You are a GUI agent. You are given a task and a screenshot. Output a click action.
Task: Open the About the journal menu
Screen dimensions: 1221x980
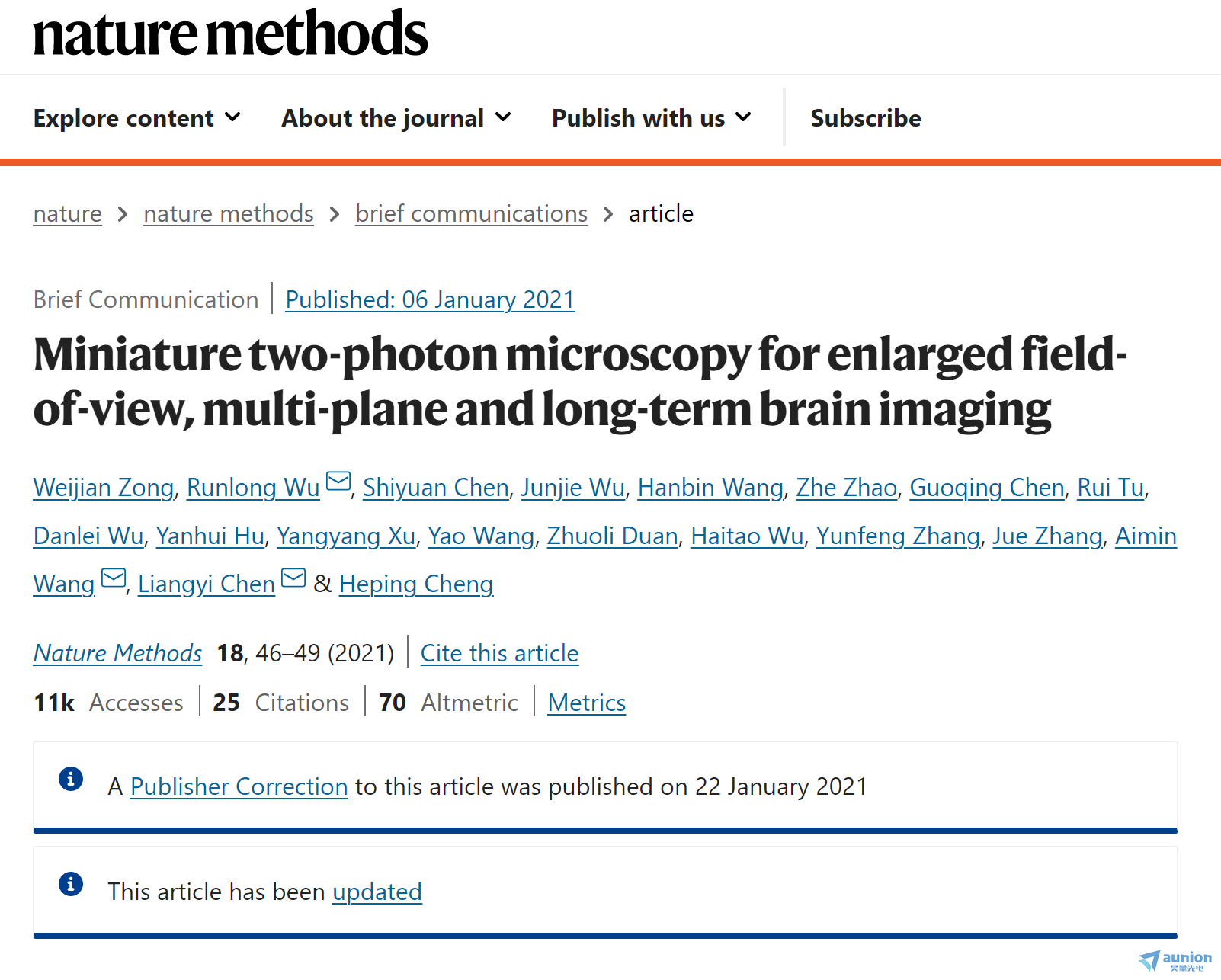[x=396, y=118]
